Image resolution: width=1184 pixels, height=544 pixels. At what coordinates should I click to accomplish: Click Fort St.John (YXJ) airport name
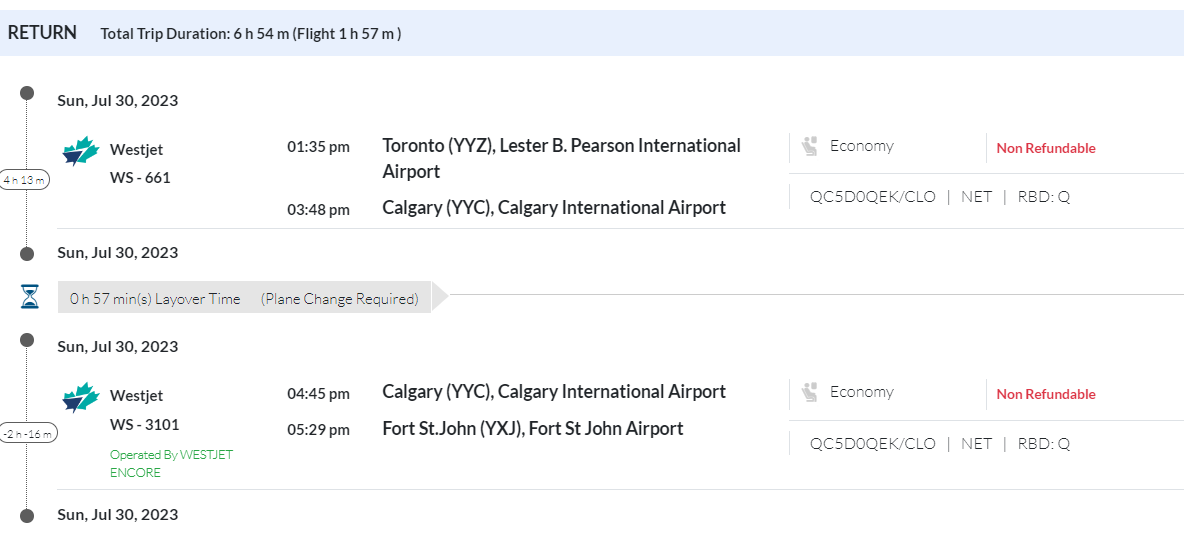point(533,429)
